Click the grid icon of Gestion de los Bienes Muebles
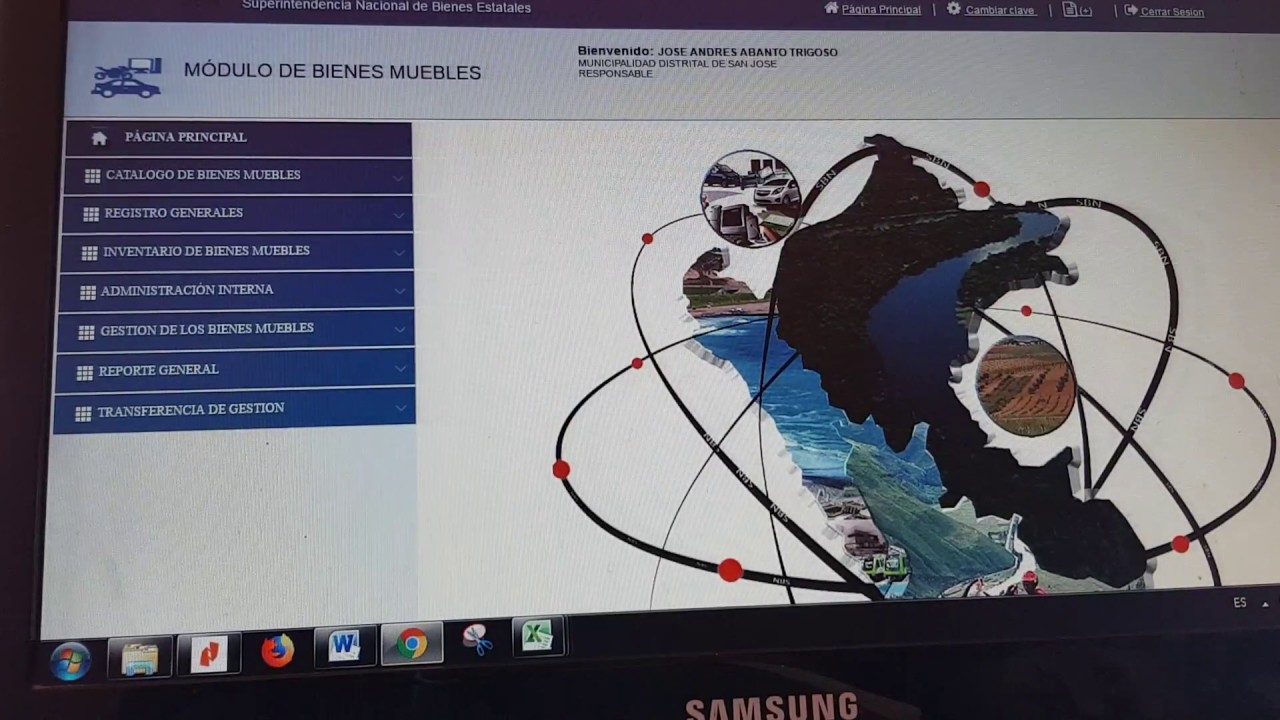Viewport: 1280px width, 720px height. click(x=86, y=331)
